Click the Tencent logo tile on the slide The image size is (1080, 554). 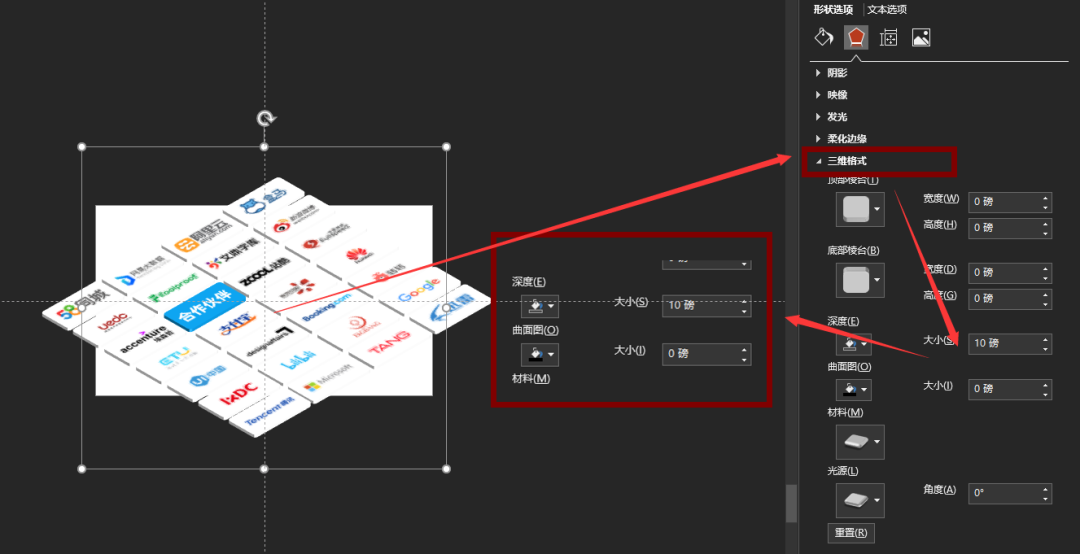(269, 411)
